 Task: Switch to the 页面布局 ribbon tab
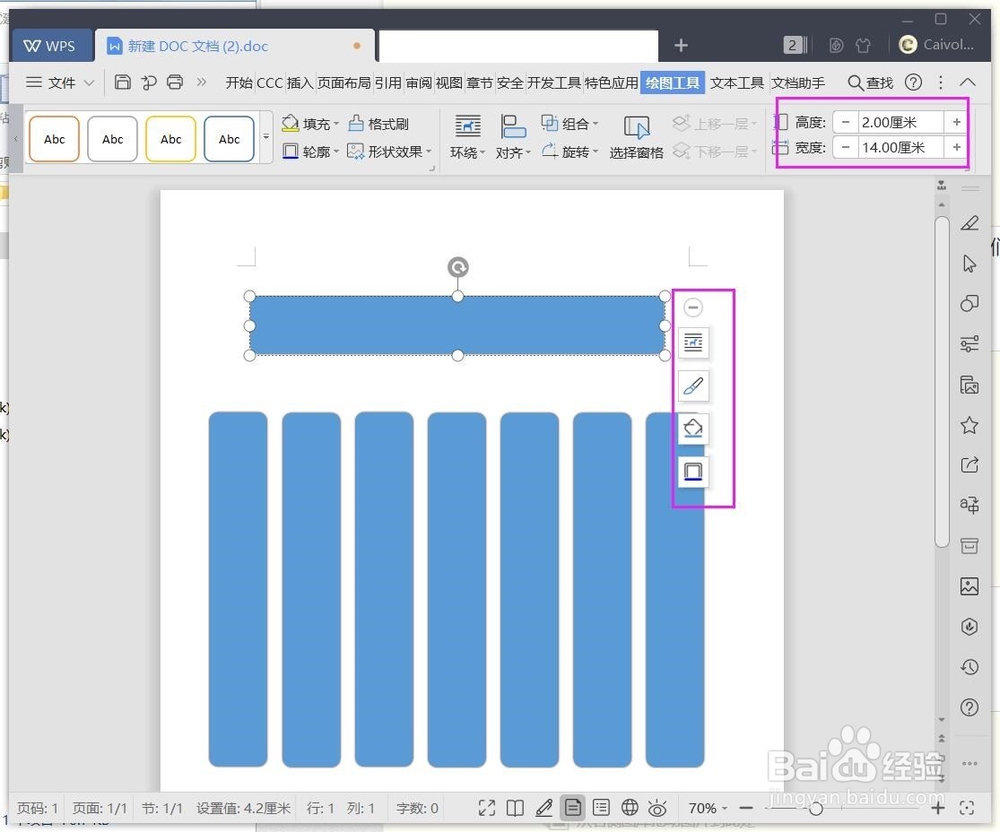[344, 83]
